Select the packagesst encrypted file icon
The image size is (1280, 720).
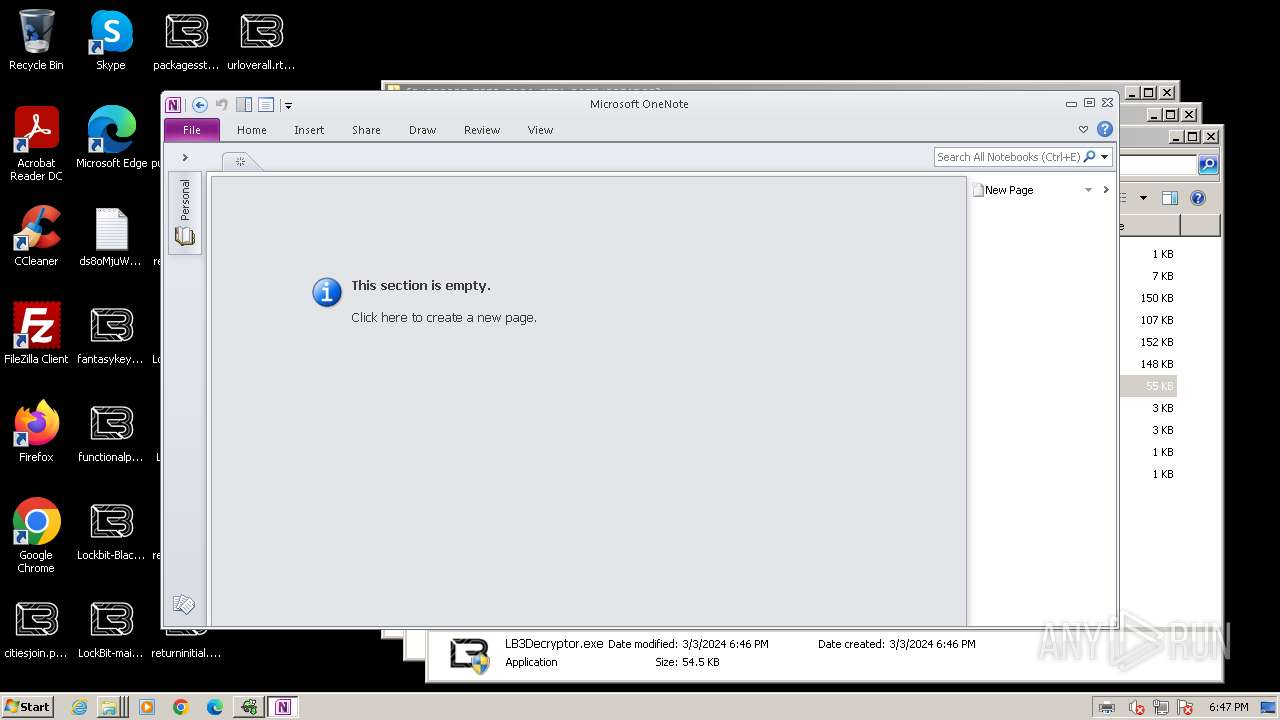click(186, 40)
